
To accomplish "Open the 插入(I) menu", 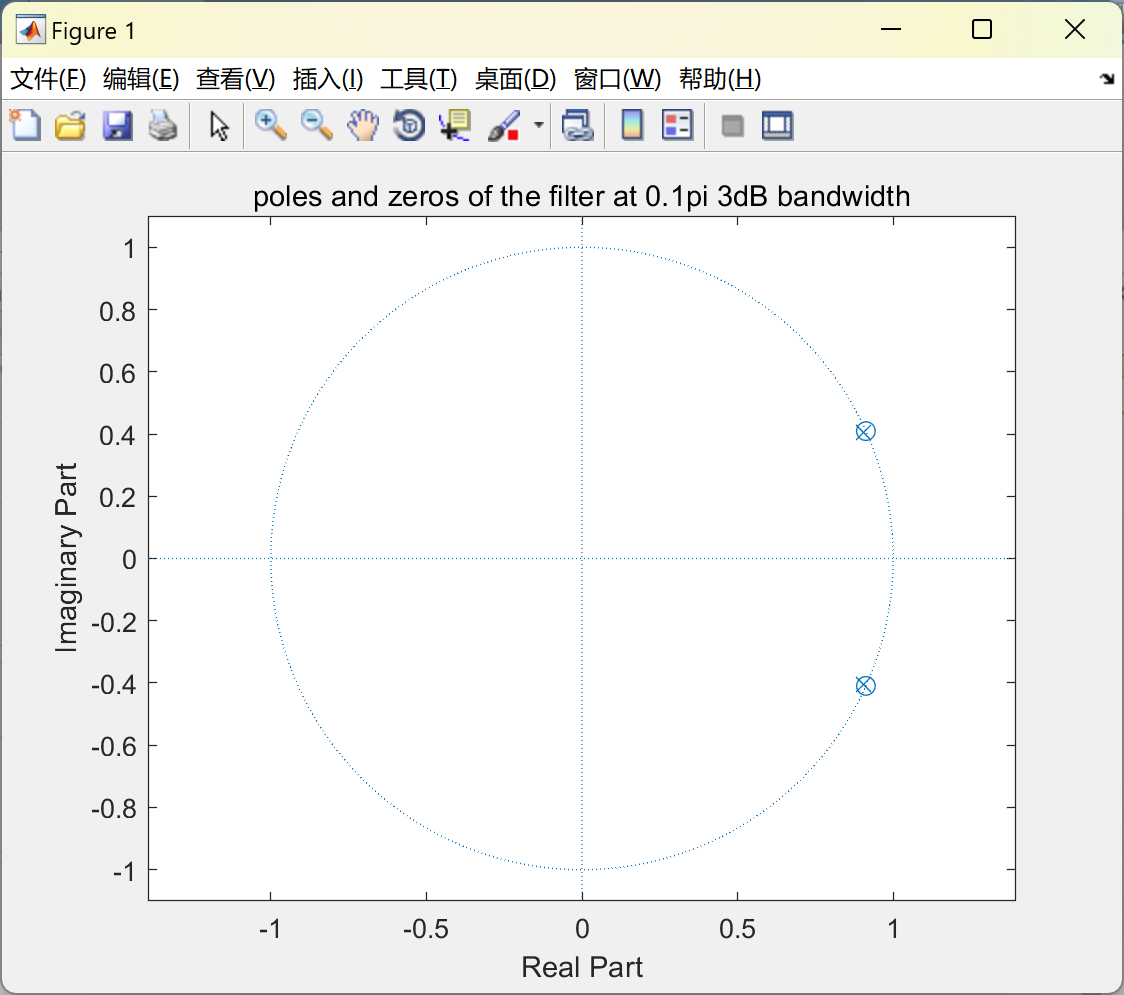I will pyautogui.click(x=328, y=79).
